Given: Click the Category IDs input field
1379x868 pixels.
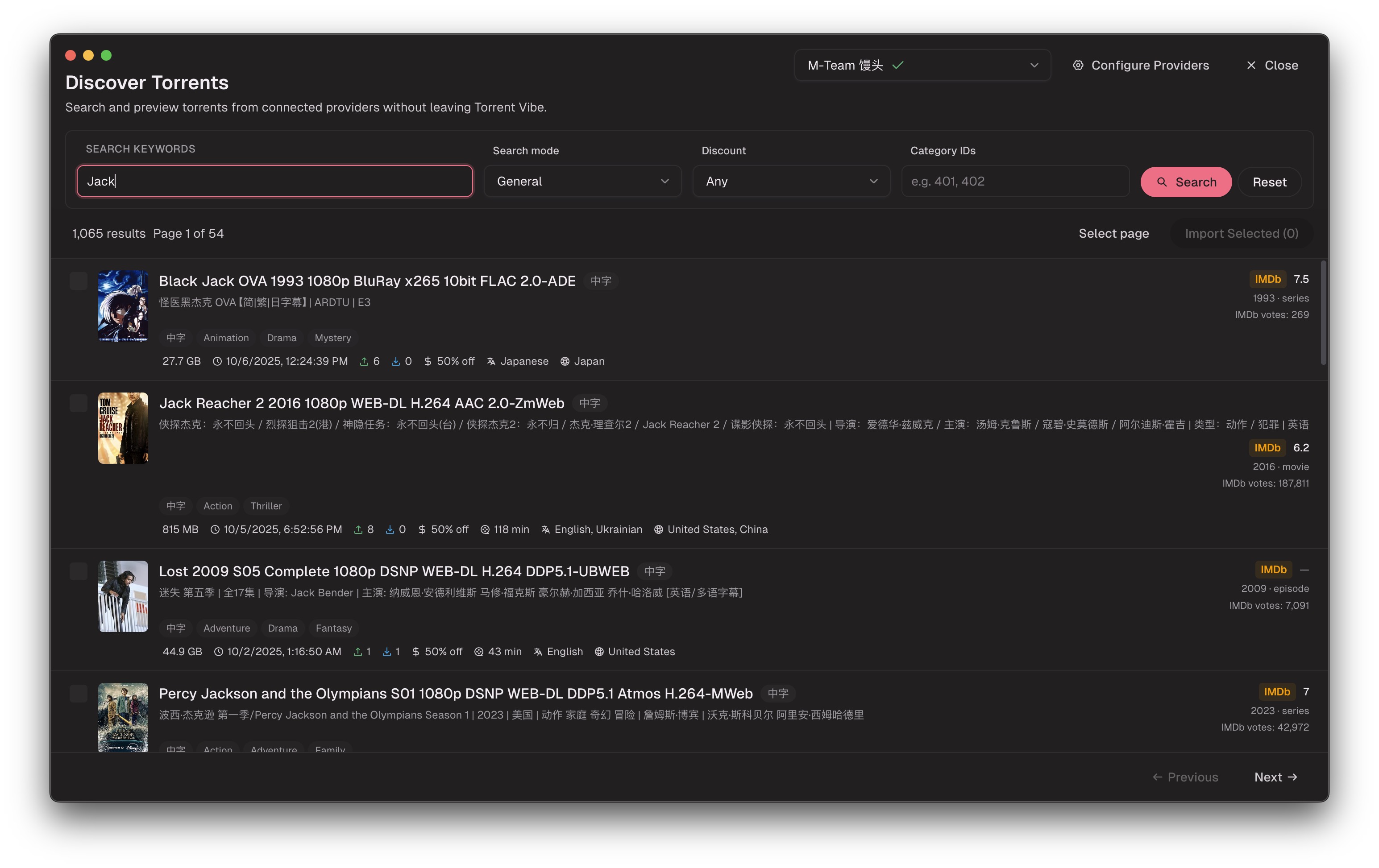Looking at the screenshot, I should [1015, 182].
